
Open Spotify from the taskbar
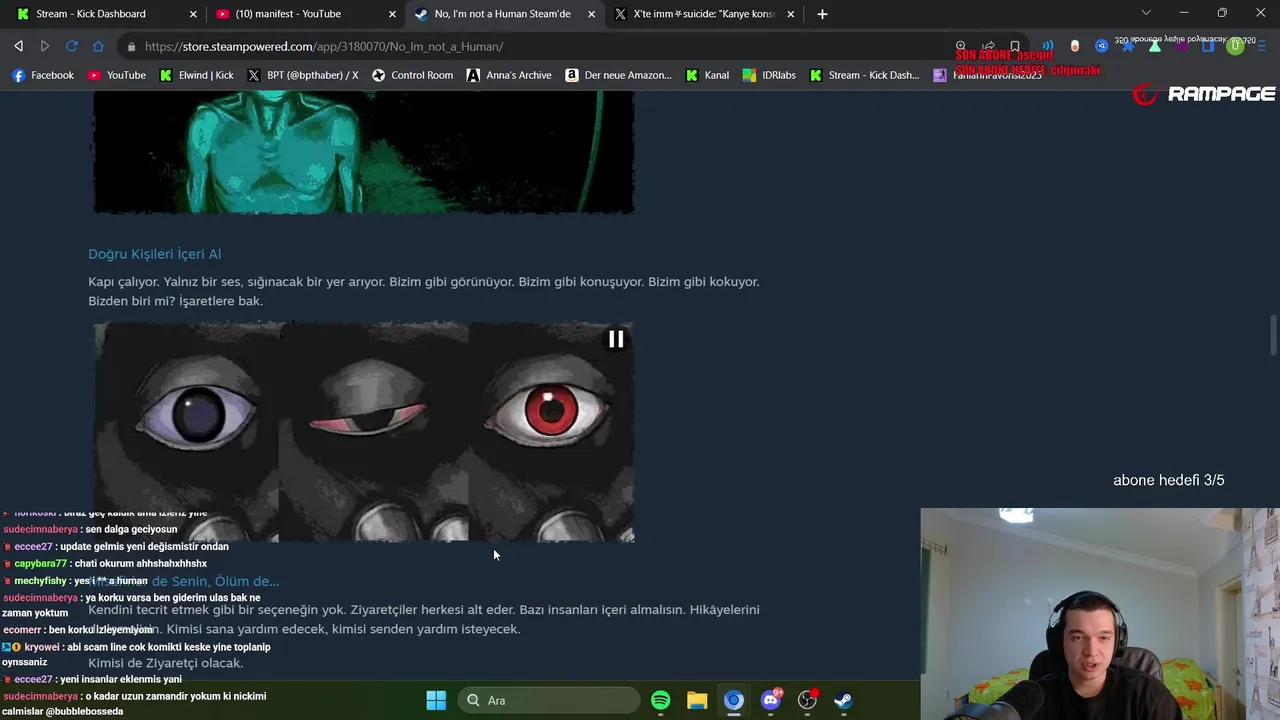661,700
